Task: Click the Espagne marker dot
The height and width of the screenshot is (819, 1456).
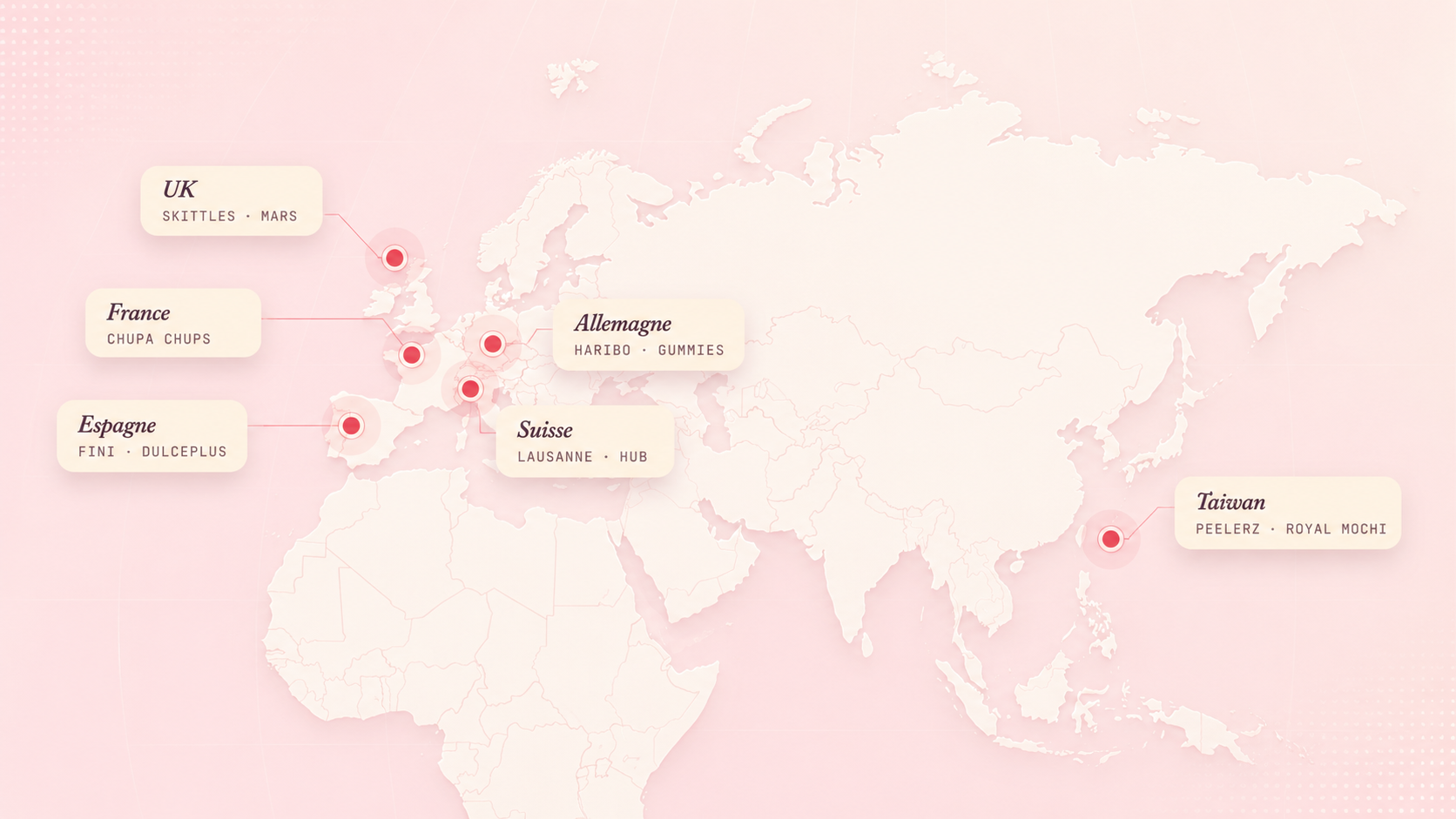Action: point(351,426)
